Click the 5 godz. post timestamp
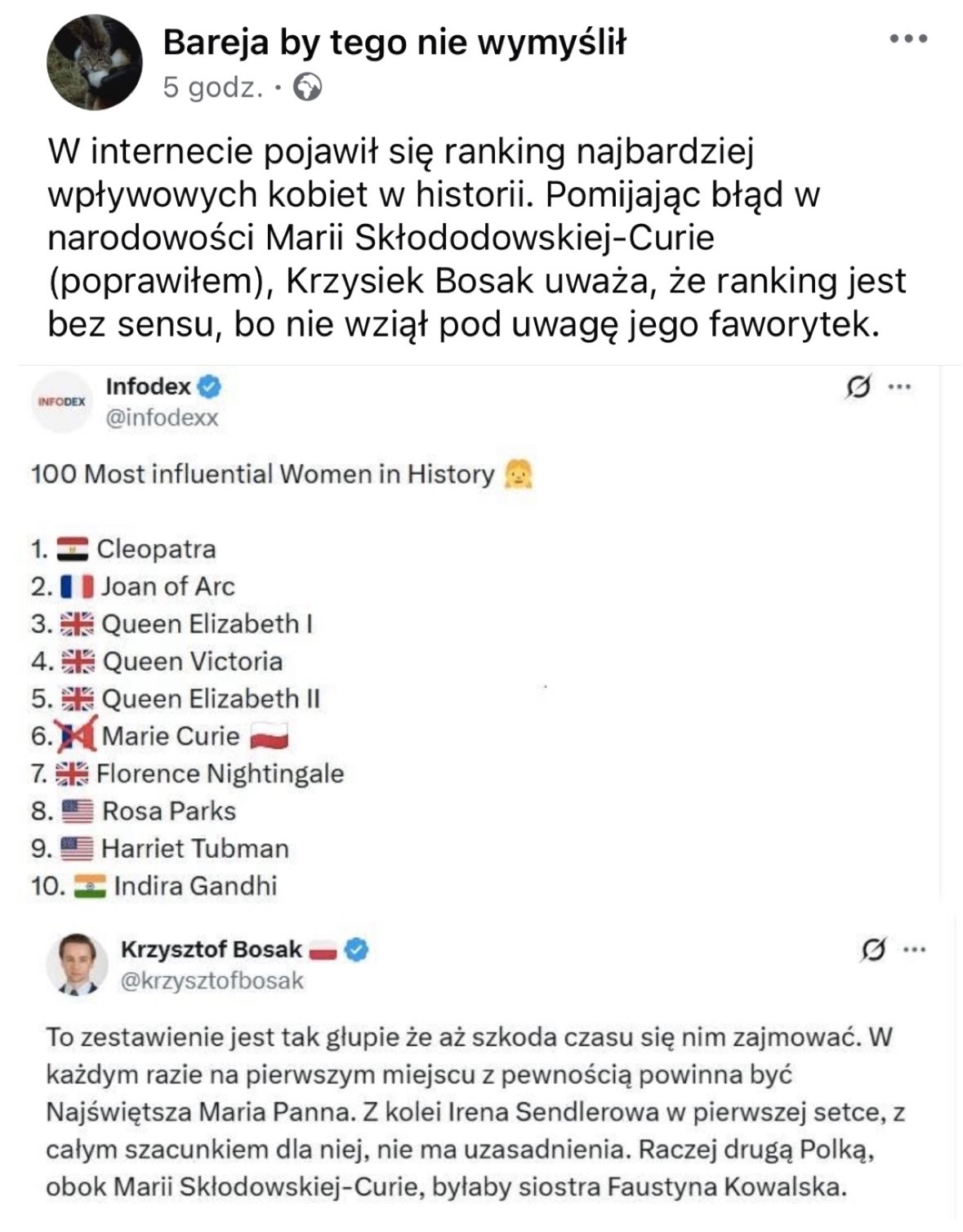 [x=212, y=87]
